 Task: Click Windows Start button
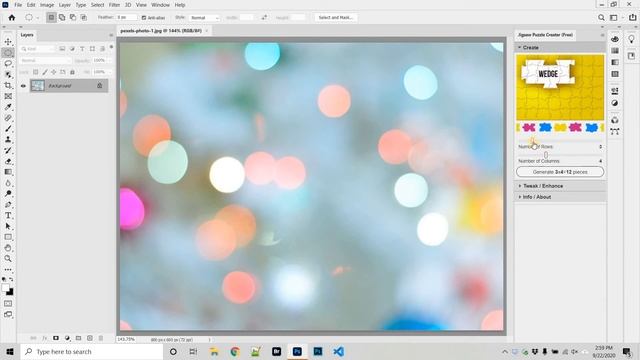pyautogui.click(x=10, y=351)
